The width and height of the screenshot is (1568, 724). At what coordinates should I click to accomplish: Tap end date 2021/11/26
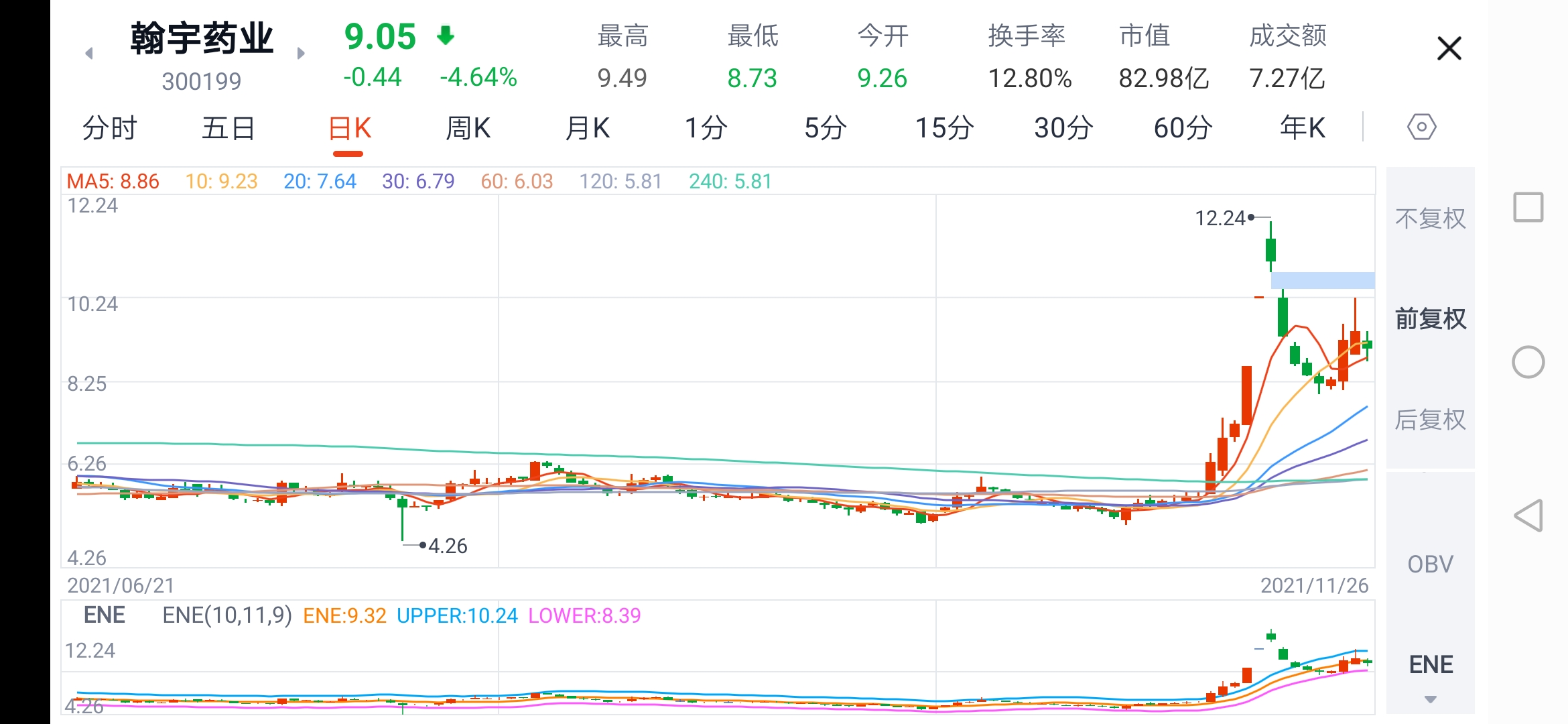click(x=1315, y=585)
